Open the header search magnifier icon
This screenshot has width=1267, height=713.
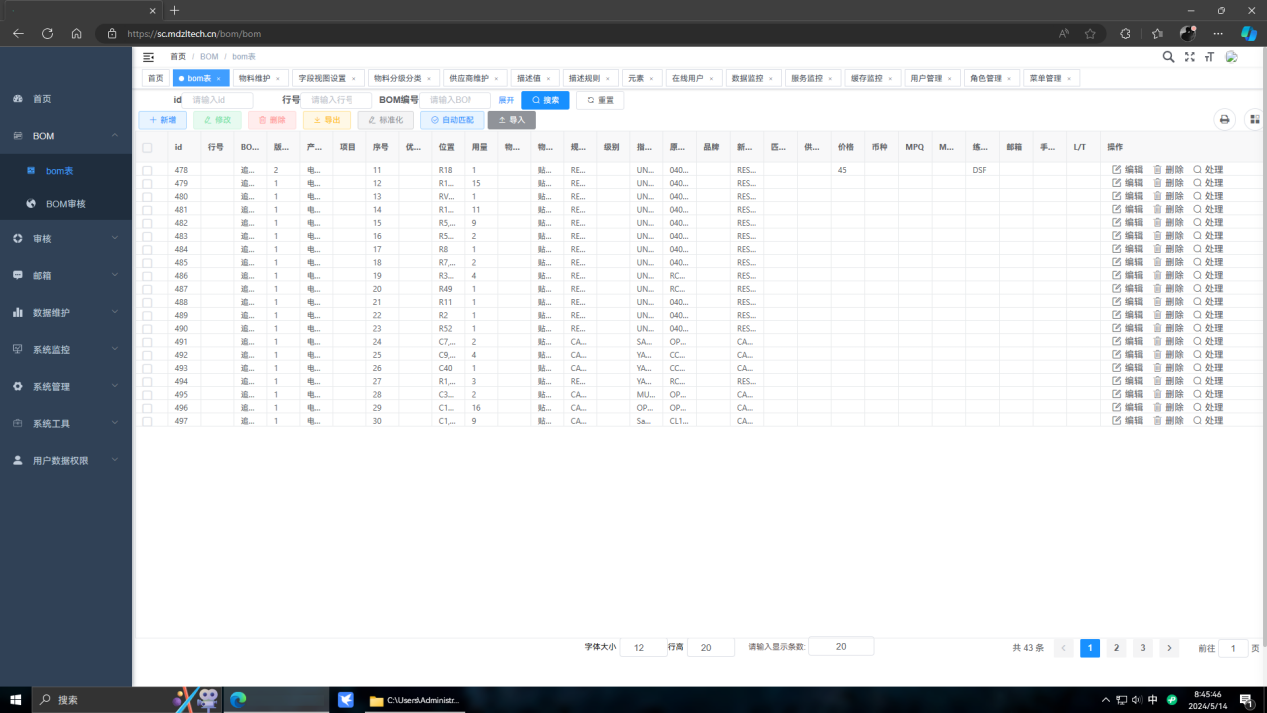click(x=1168, y=57)
